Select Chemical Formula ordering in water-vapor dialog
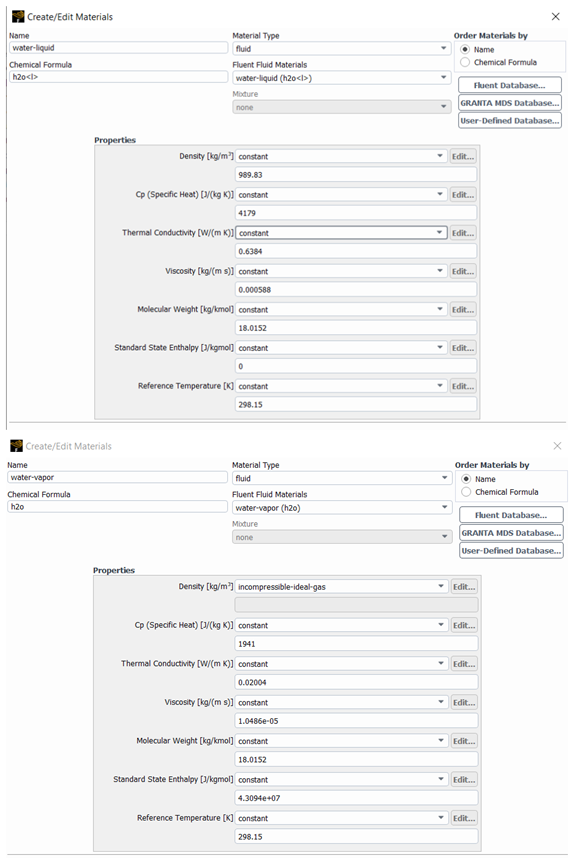The width and height of the screenshot is (574, 864). tap(466, 492)
